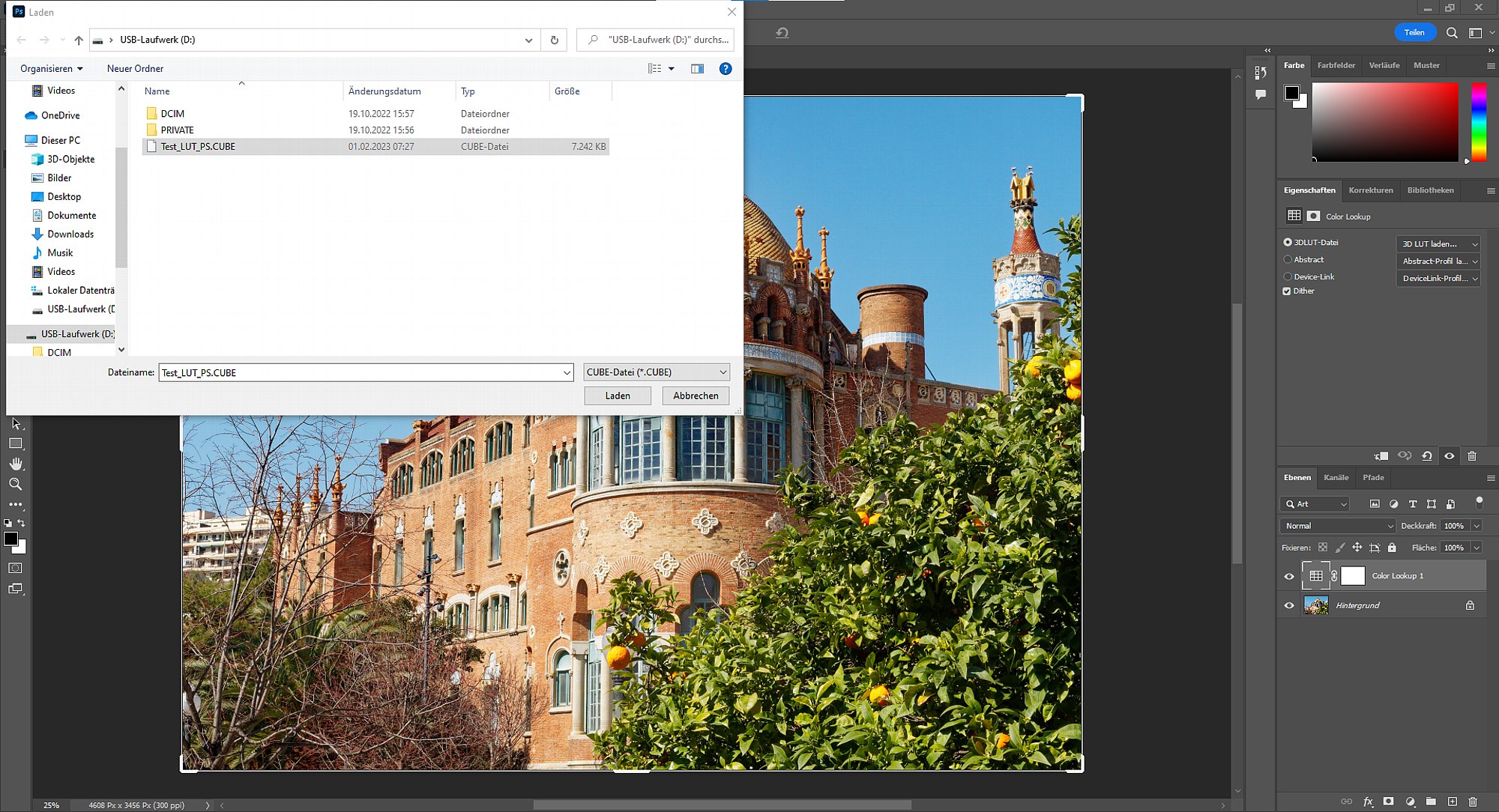This screenshot has height=812, width=1499.
Task: Click the Dateiname input field
Action: (x=366, y=372)
